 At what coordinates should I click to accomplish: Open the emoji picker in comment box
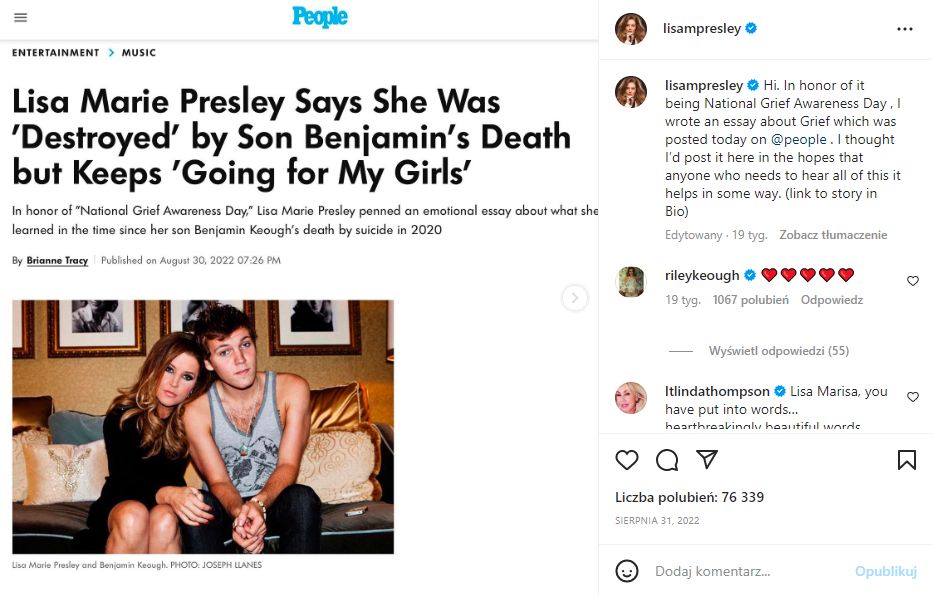(627, 571)
